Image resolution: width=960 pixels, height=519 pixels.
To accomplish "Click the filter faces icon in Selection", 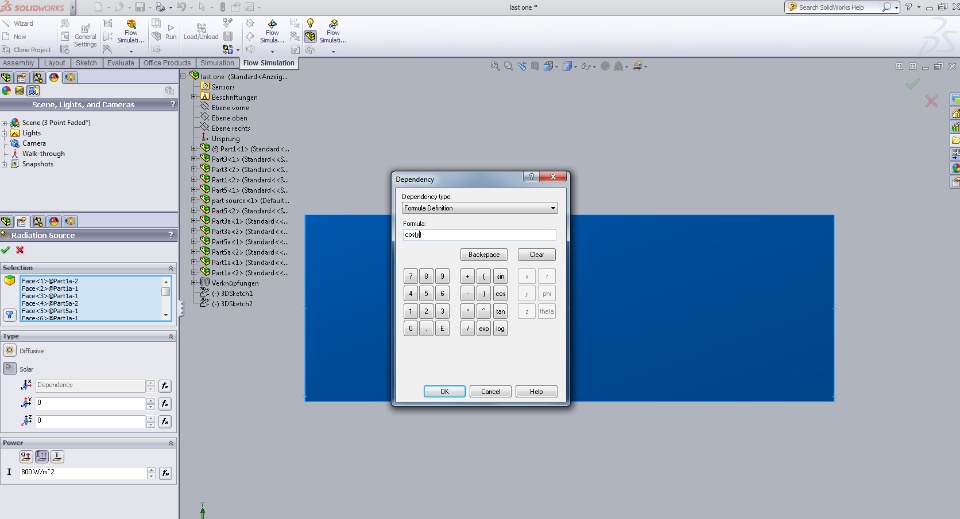I will point(9,315).
